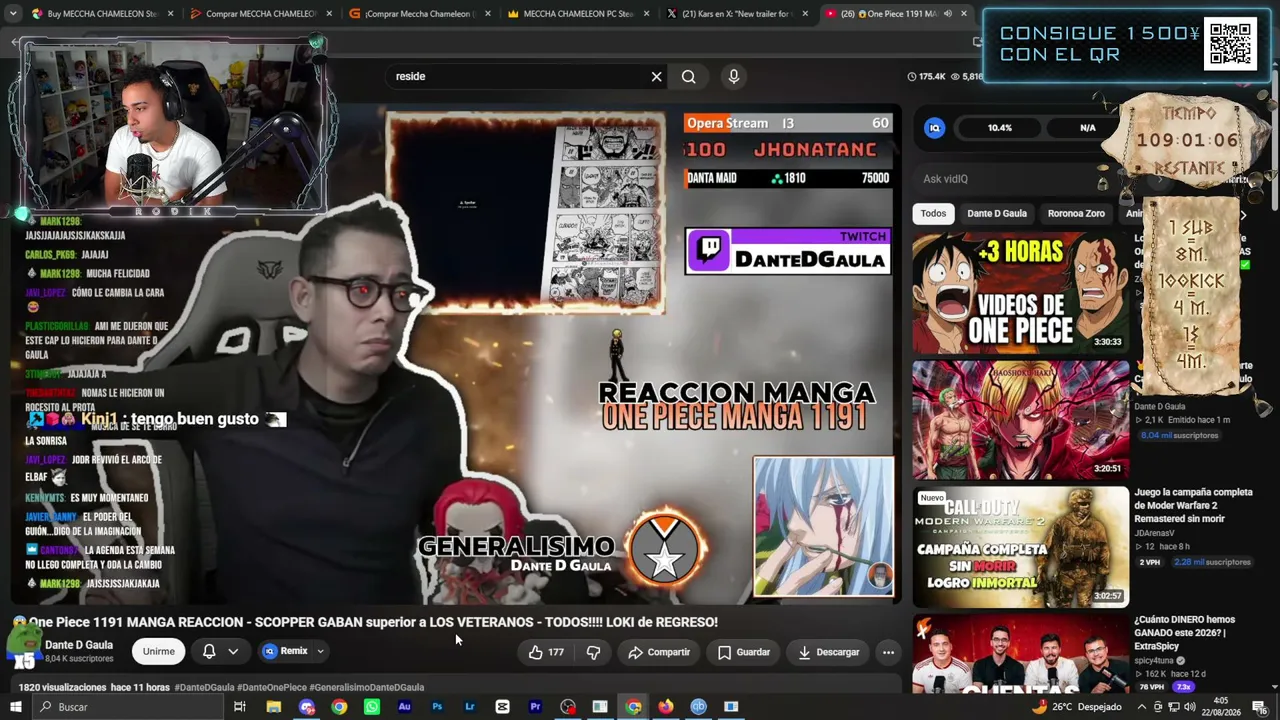Click the #DanteOnePiece hashtag
Screen dimensions: 1280x720
coord(272,688)
